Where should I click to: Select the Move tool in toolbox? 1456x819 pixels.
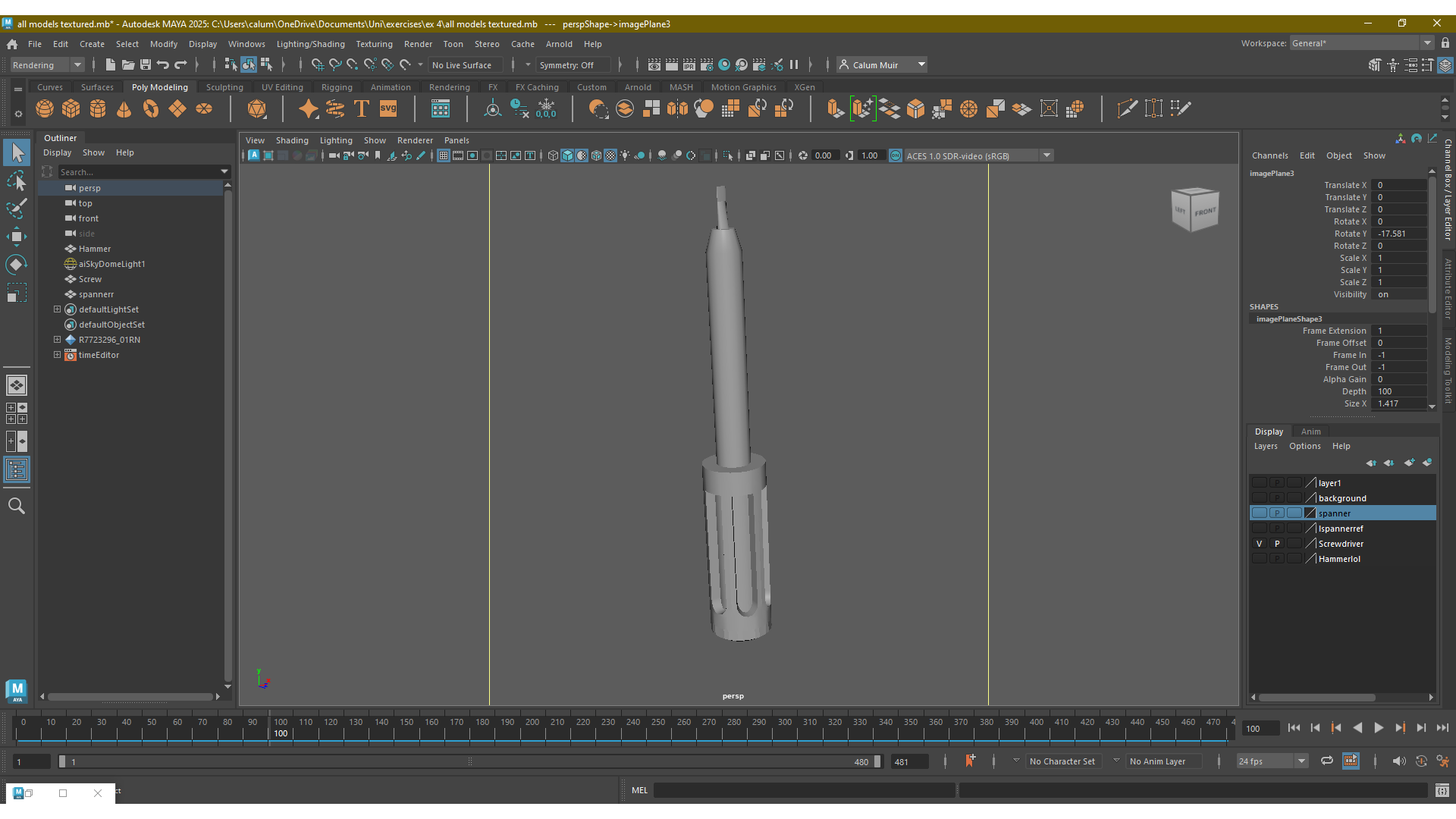click(x=16, y=236)
